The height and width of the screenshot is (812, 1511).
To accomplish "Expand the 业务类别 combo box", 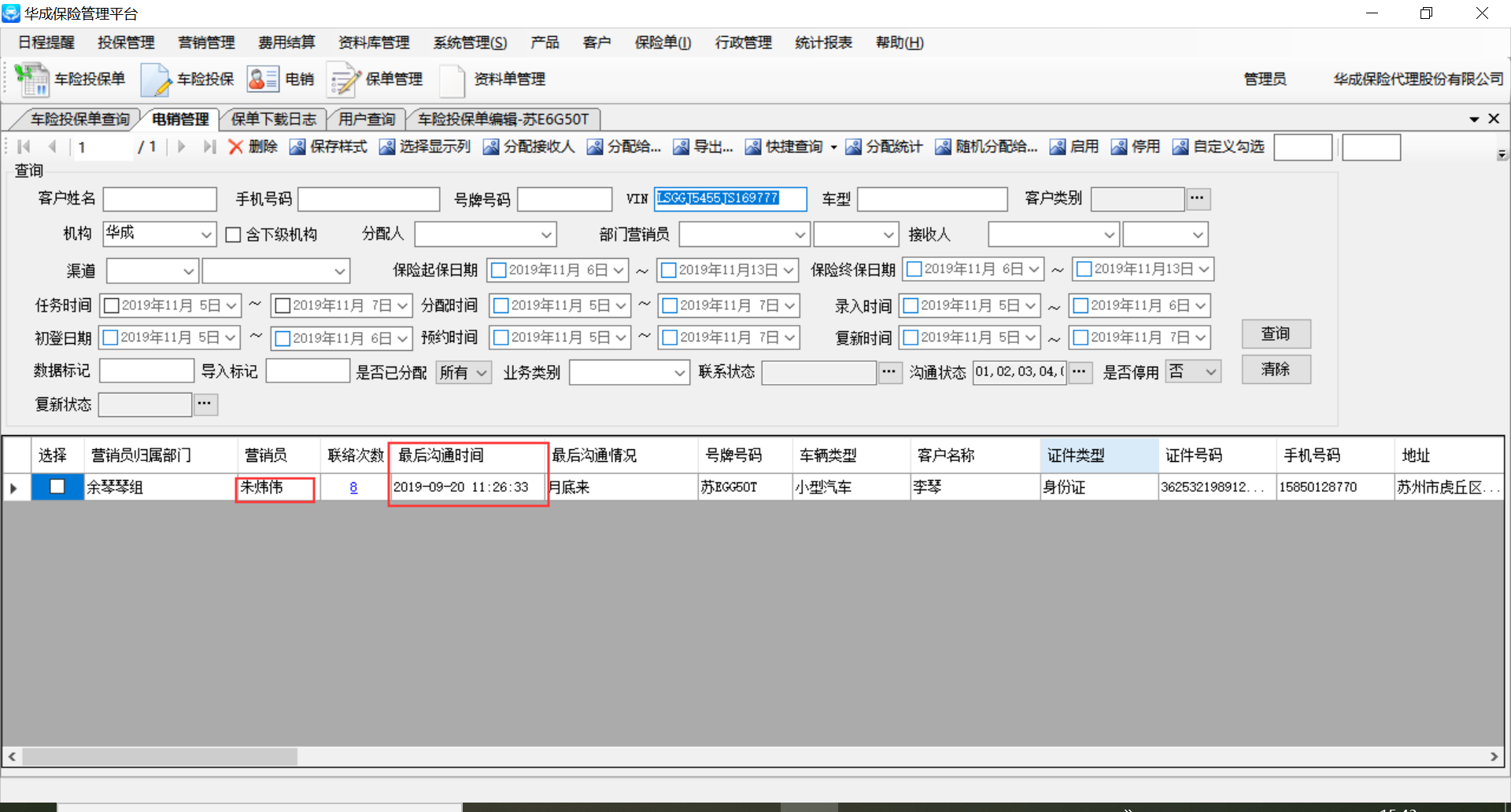I will click(x=680, y=372).
